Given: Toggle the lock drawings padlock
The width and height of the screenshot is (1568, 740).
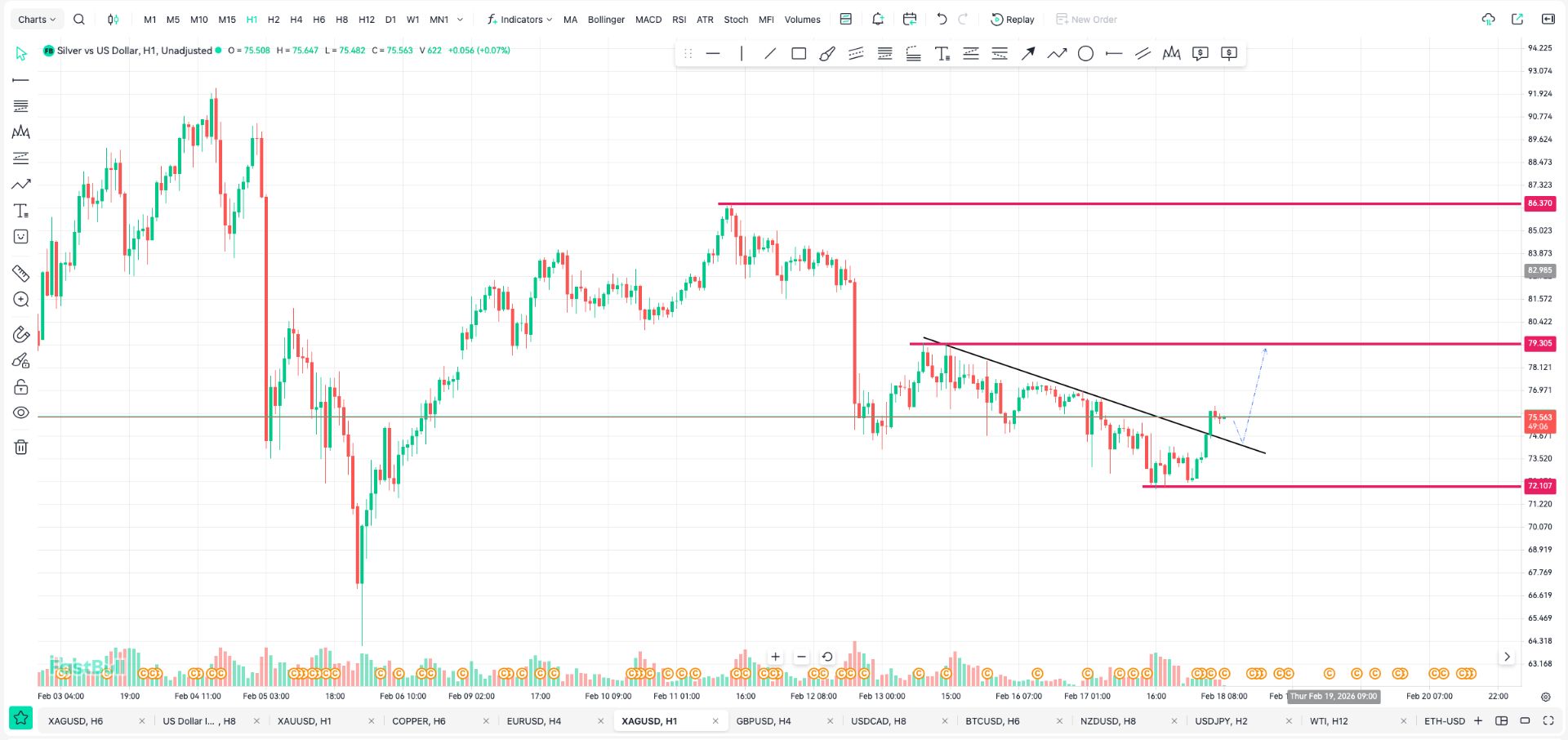Looking at the screenshot, I should (21, 386).
